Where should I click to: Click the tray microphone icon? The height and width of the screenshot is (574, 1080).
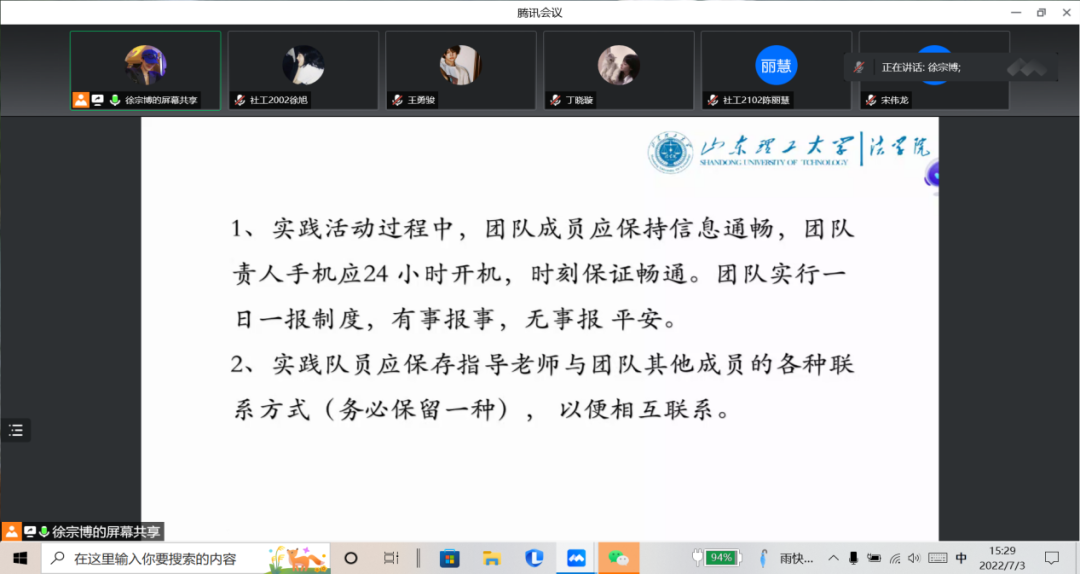click(x=853, y=558)
